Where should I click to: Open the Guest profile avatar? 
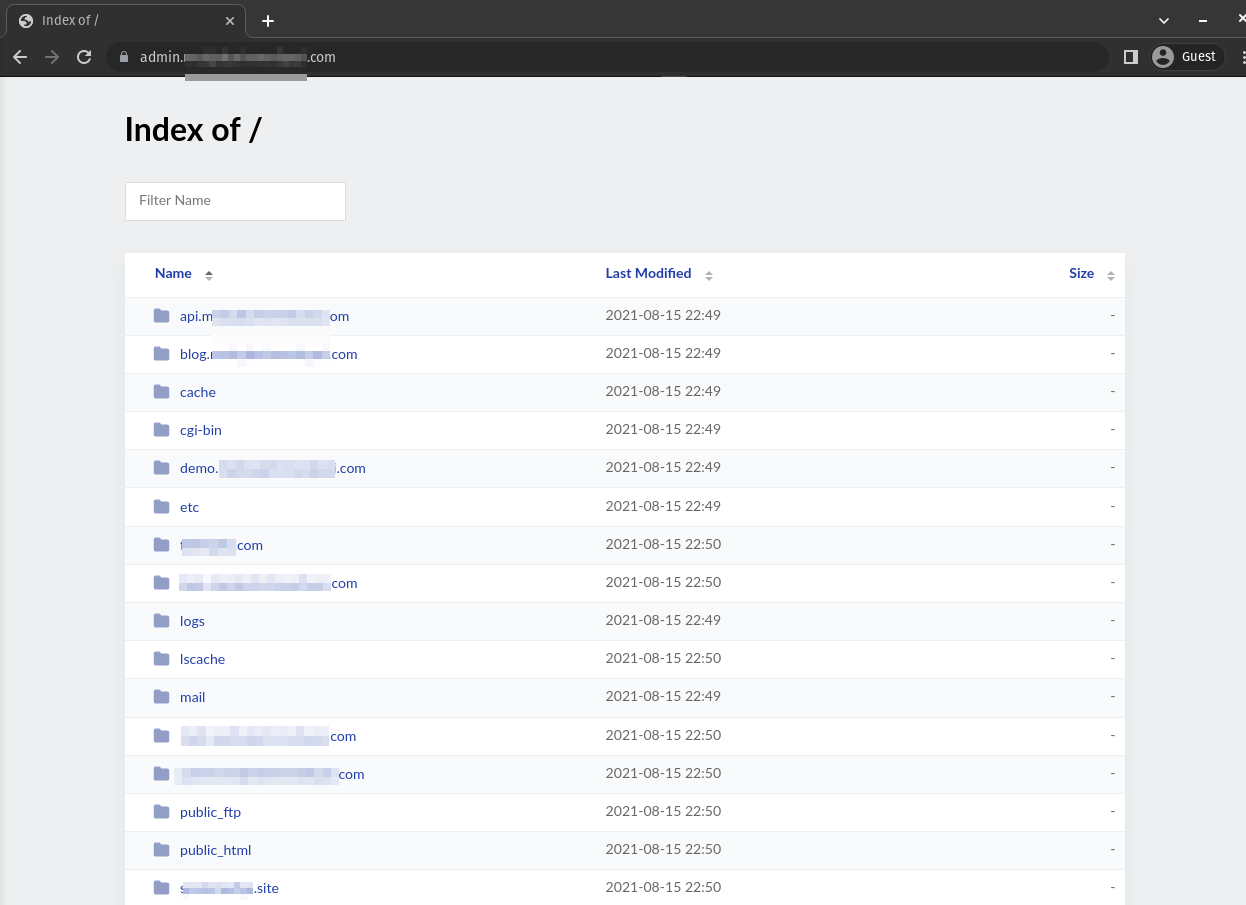(1162, 57)
